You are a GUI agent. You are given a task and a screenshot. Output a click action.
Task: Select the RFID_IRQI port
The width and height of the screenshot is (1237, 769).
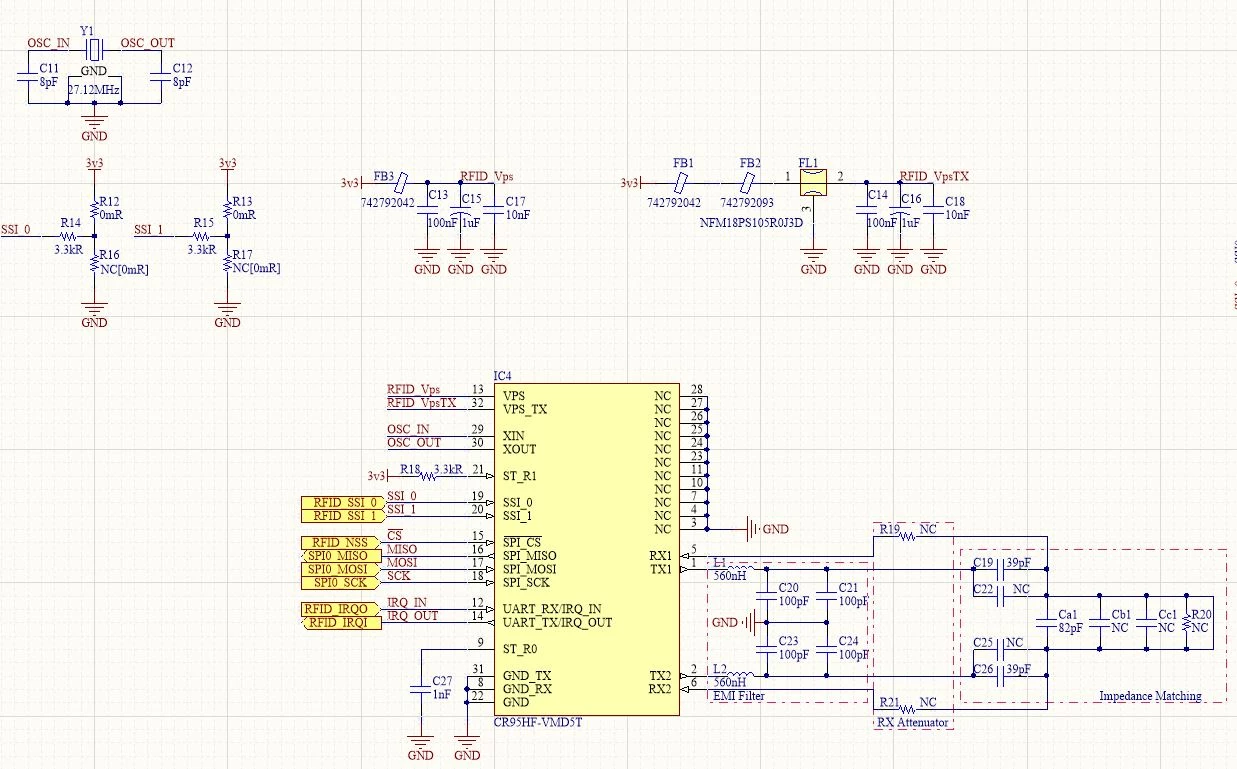pos(341,622)
